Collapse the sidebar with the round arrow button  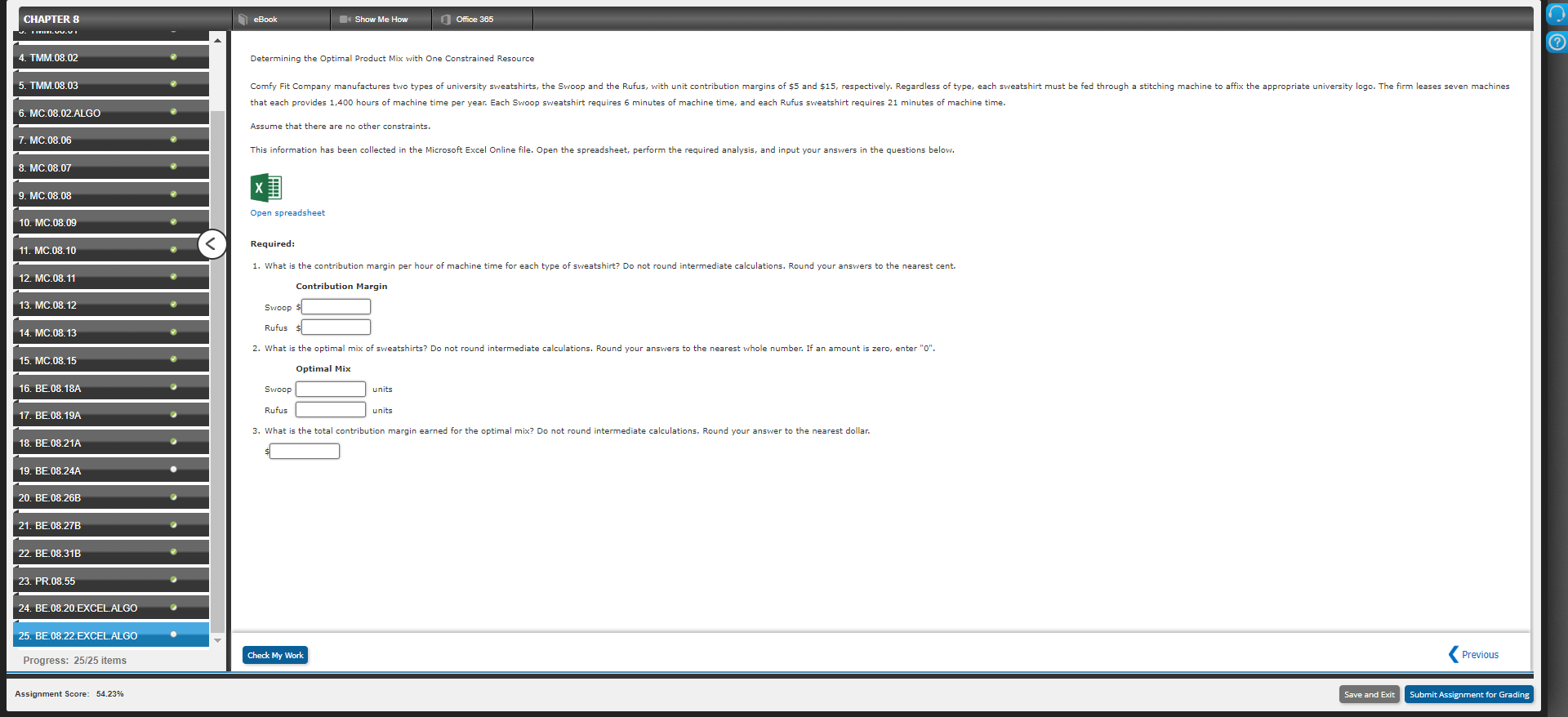tap(212, 243)
